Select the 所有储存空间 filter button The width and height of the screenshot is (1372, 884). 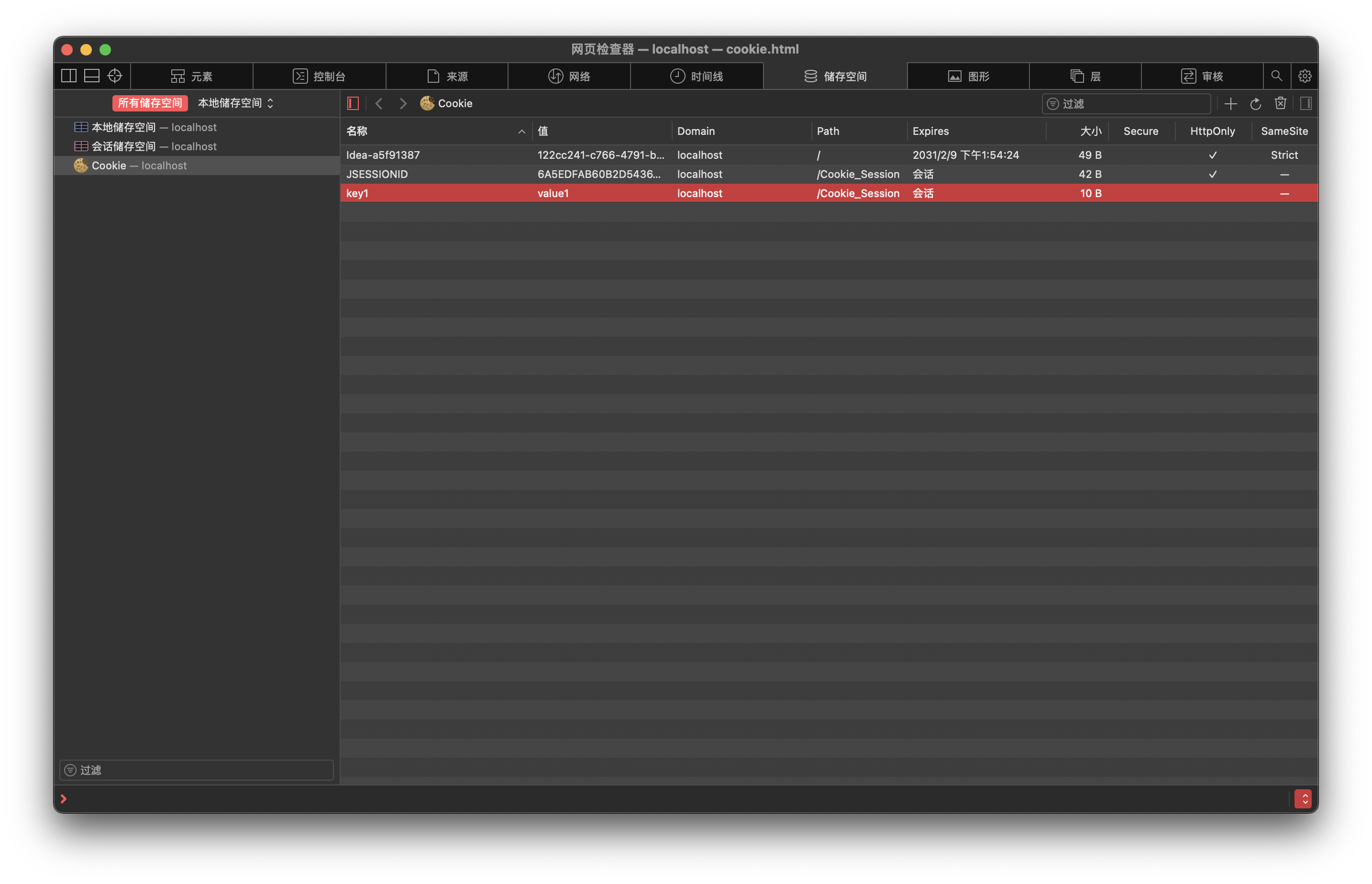click(150, 103)
